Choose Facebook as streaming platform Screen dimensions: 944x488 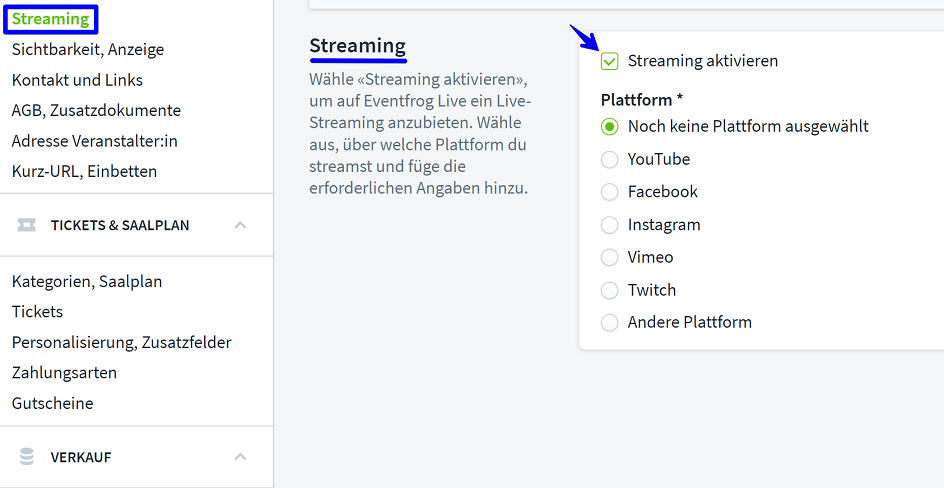click(x=609, y=192)
